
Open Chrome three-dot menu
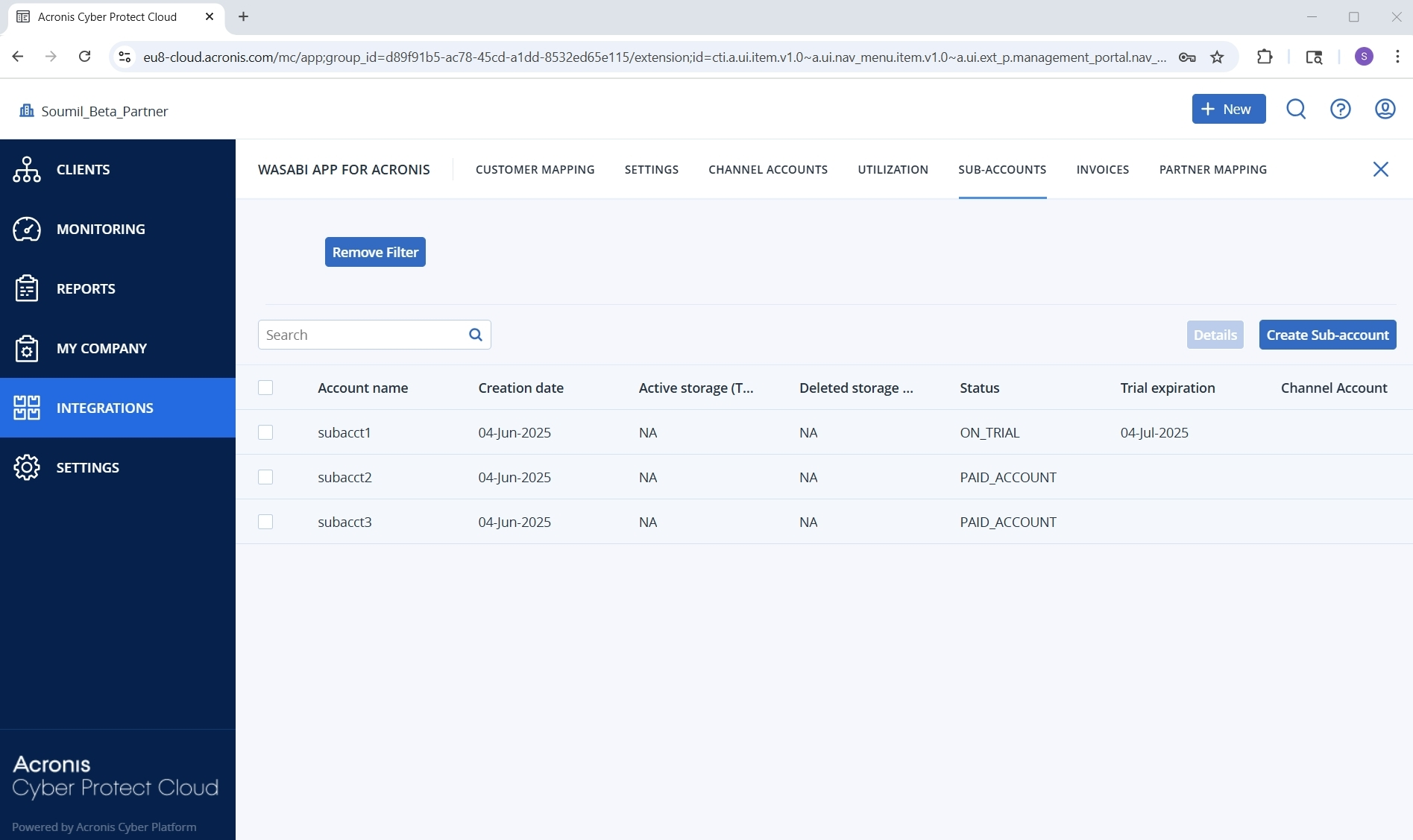click(1397, 57)
